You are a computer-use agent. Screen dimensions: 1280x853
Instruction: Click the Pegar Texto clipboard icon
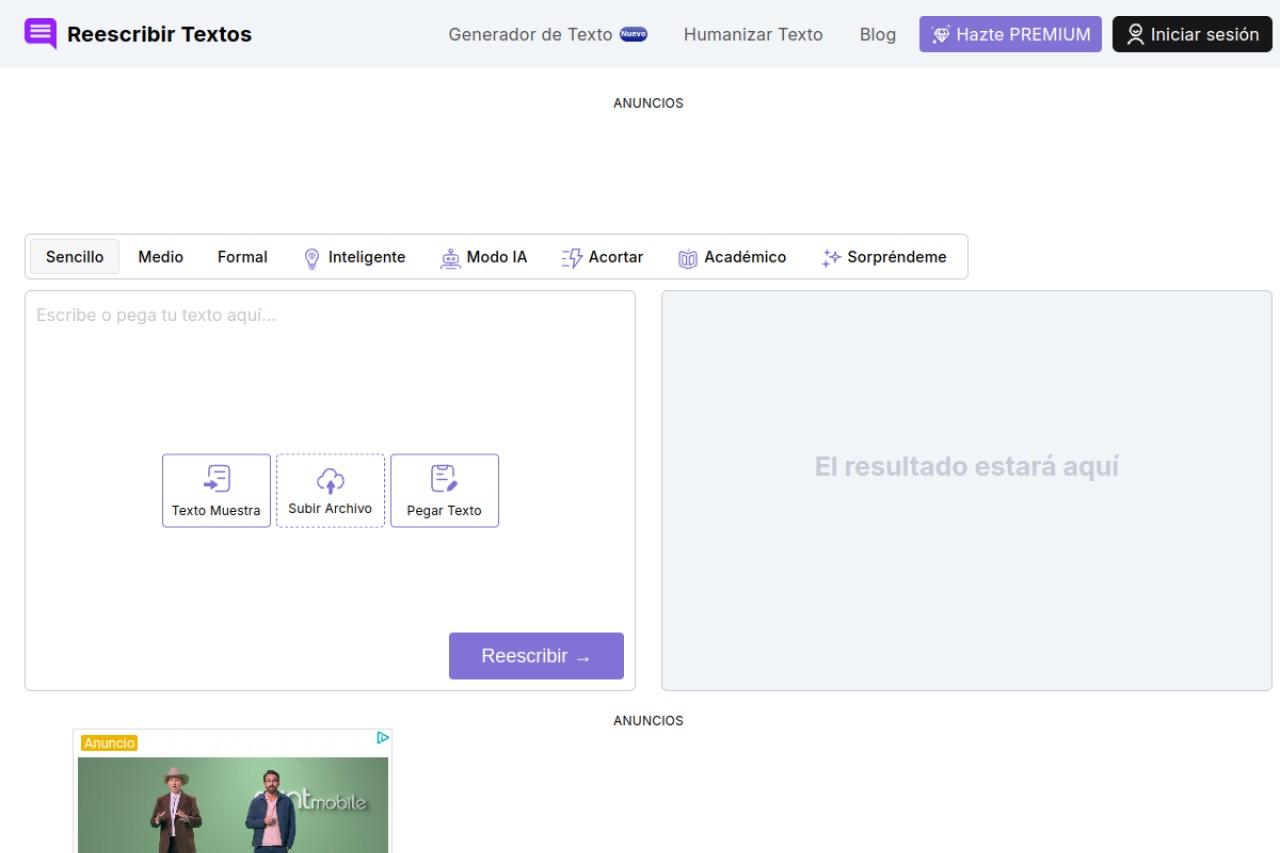(444, 478)
